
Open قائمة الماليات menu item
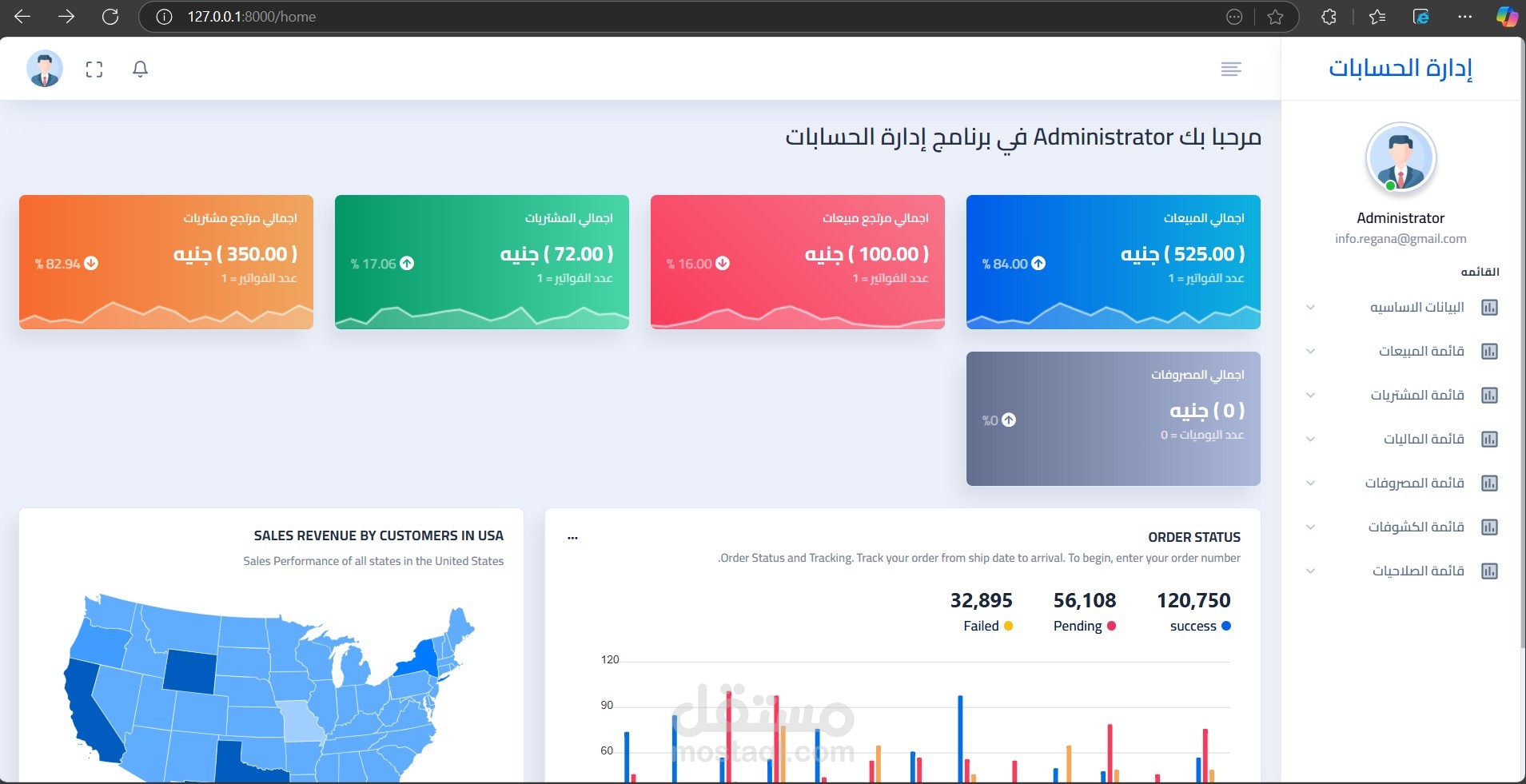point(1400,439)
